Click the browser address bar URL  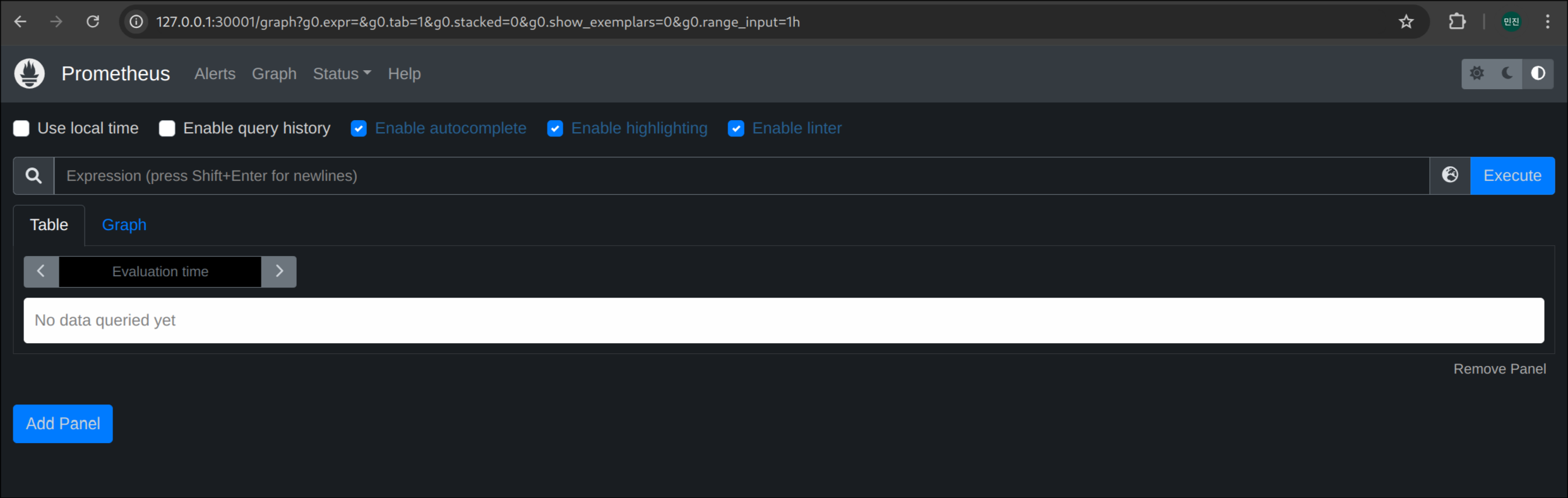point(478,22)
